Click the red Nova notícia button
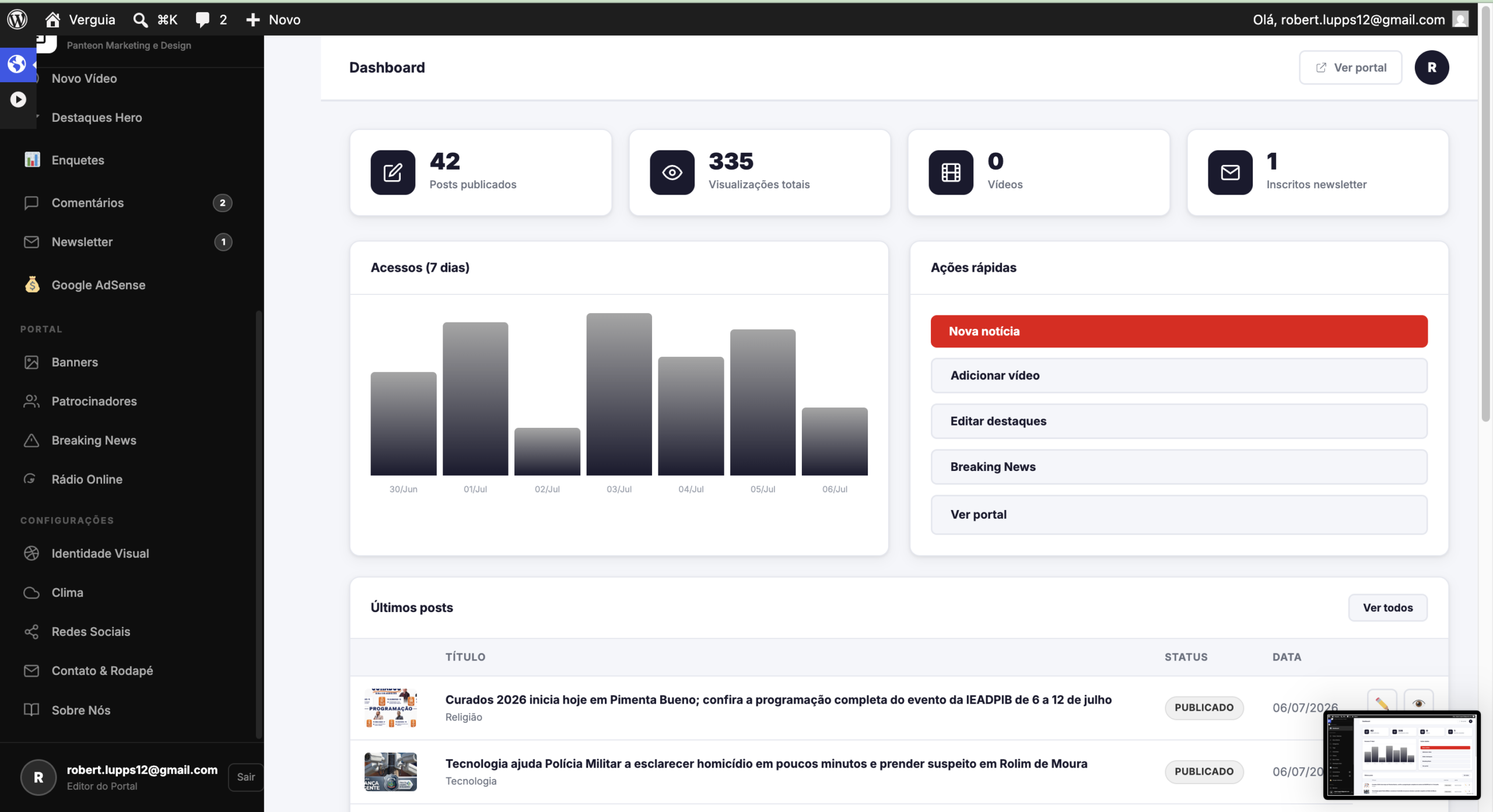 click(1179, 331)
